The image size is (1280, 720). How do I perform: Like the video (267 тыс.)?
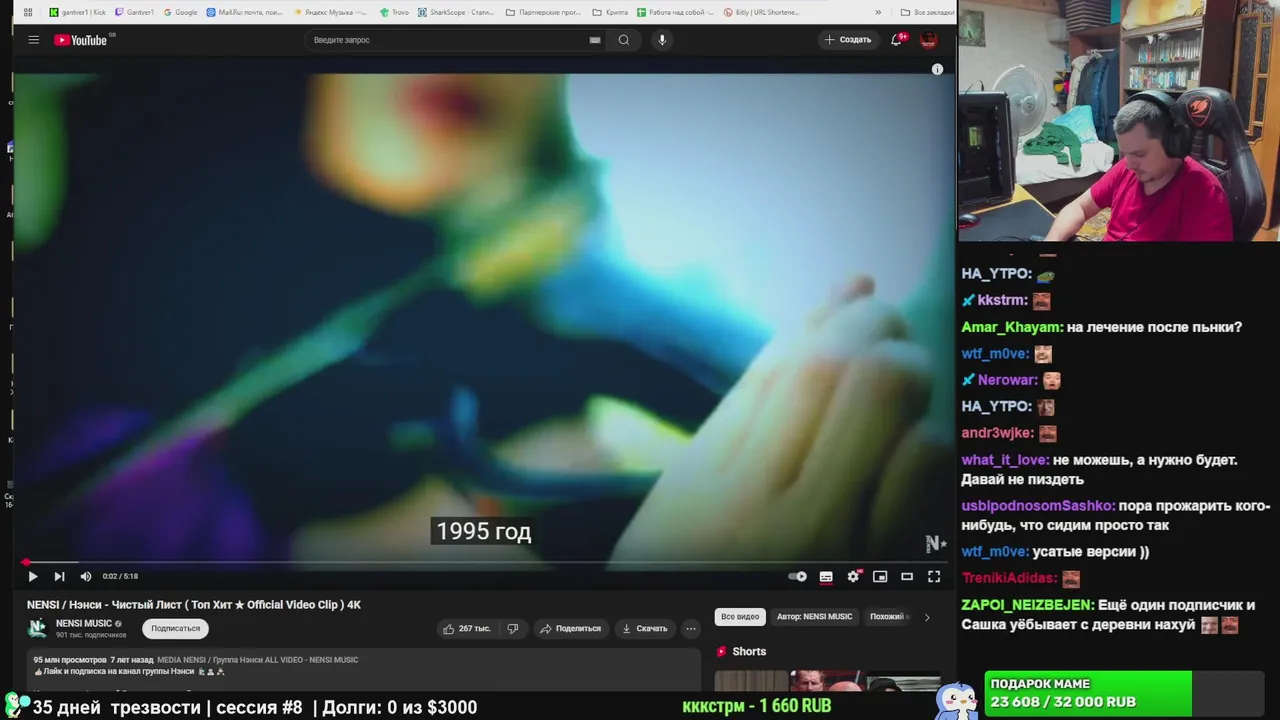click(467, 628)
